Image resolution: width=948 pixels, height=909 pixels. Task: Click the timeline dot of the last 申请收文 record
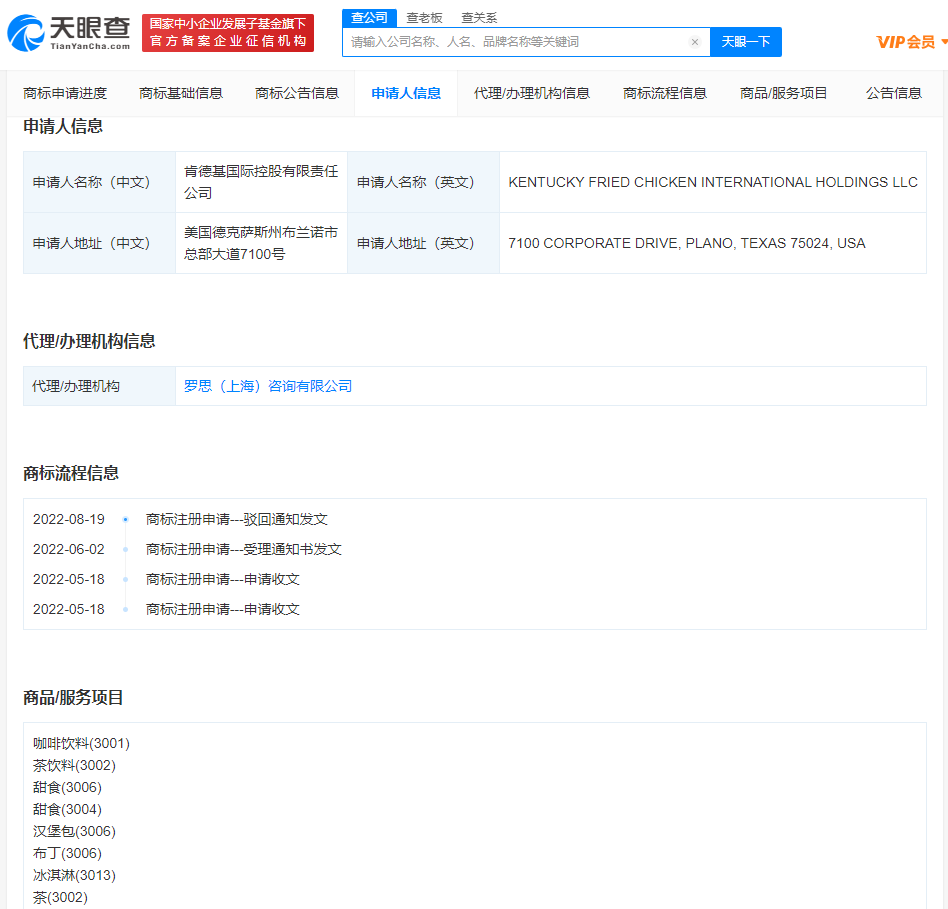[x=124, y=609]
